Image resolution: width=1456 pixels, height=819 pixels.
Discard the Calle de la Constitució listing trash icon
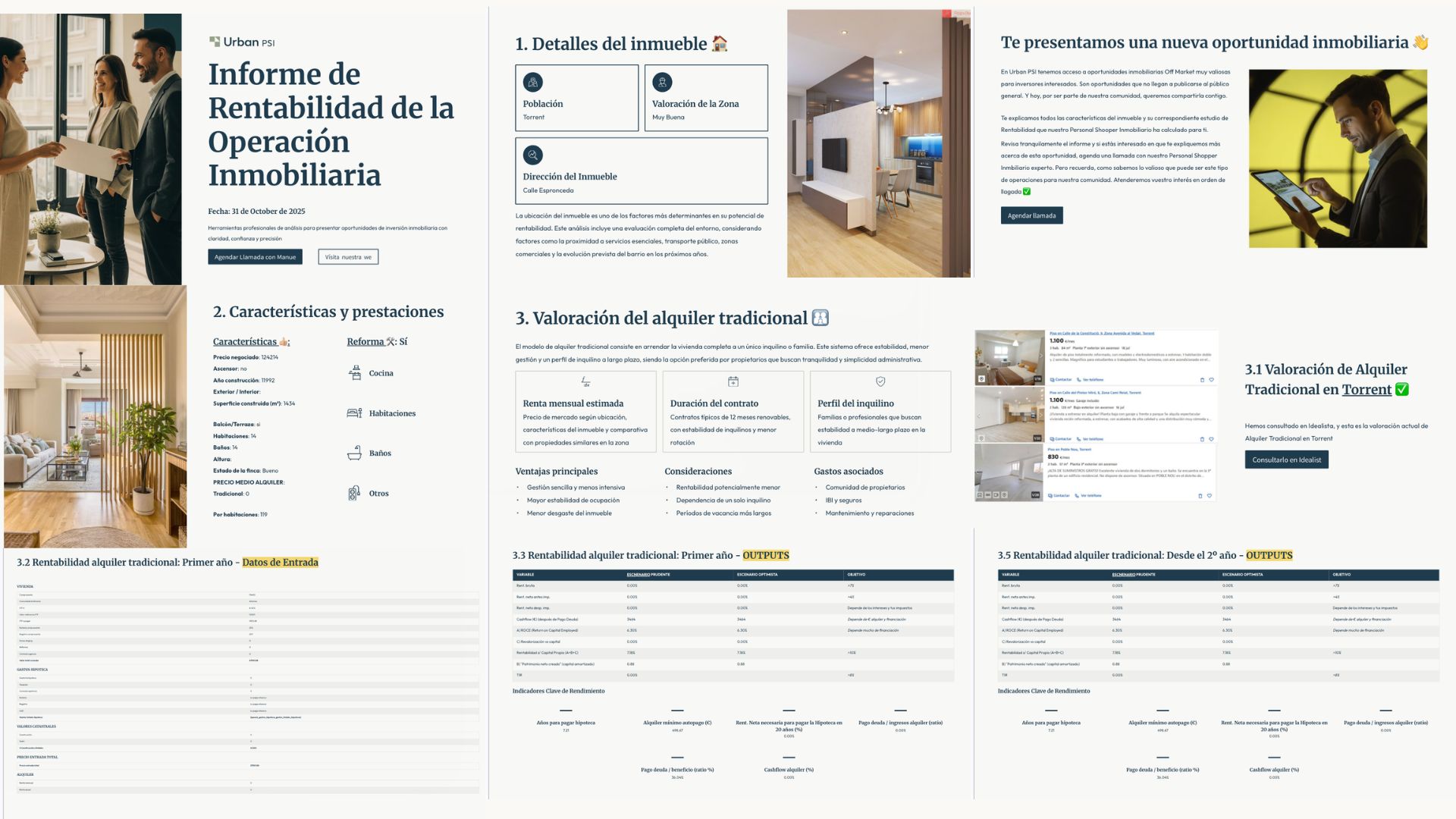click(1202, 380)
